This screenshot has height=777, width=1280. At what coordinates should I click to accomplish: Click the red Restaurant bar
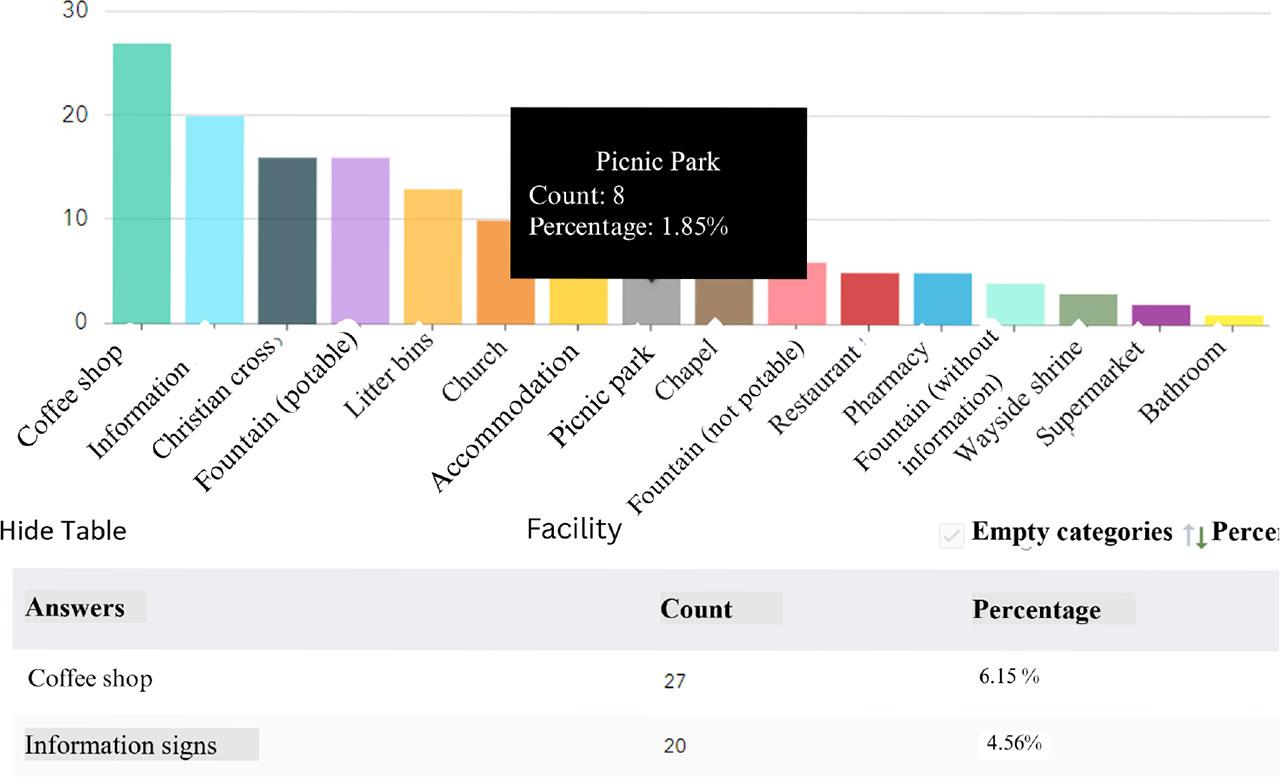click(x=870, y=298)
